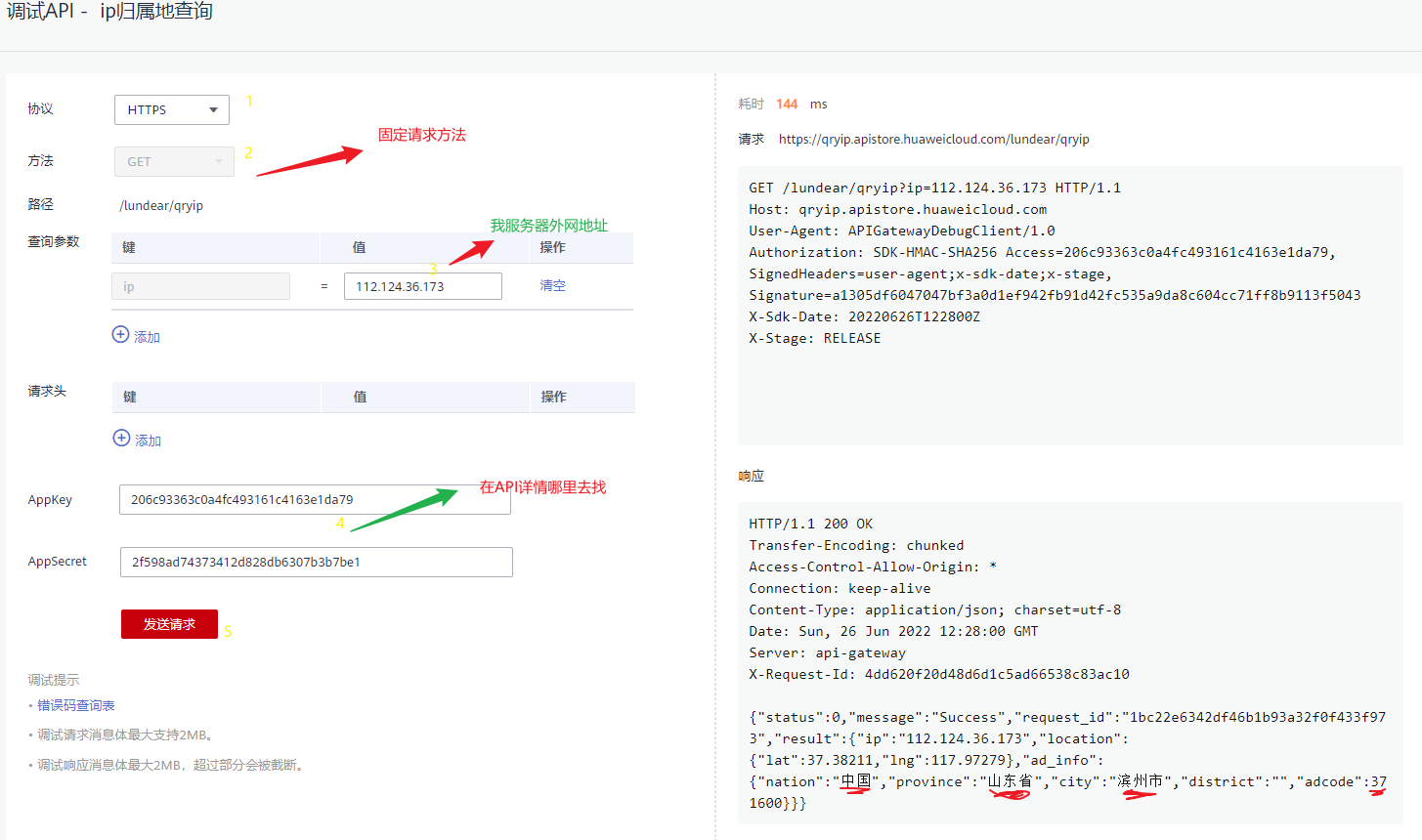Click the 'Transfer-Encoding: chunked' response line
The height and width of the screenshot is (840, 1422).
tap(857, 545)
